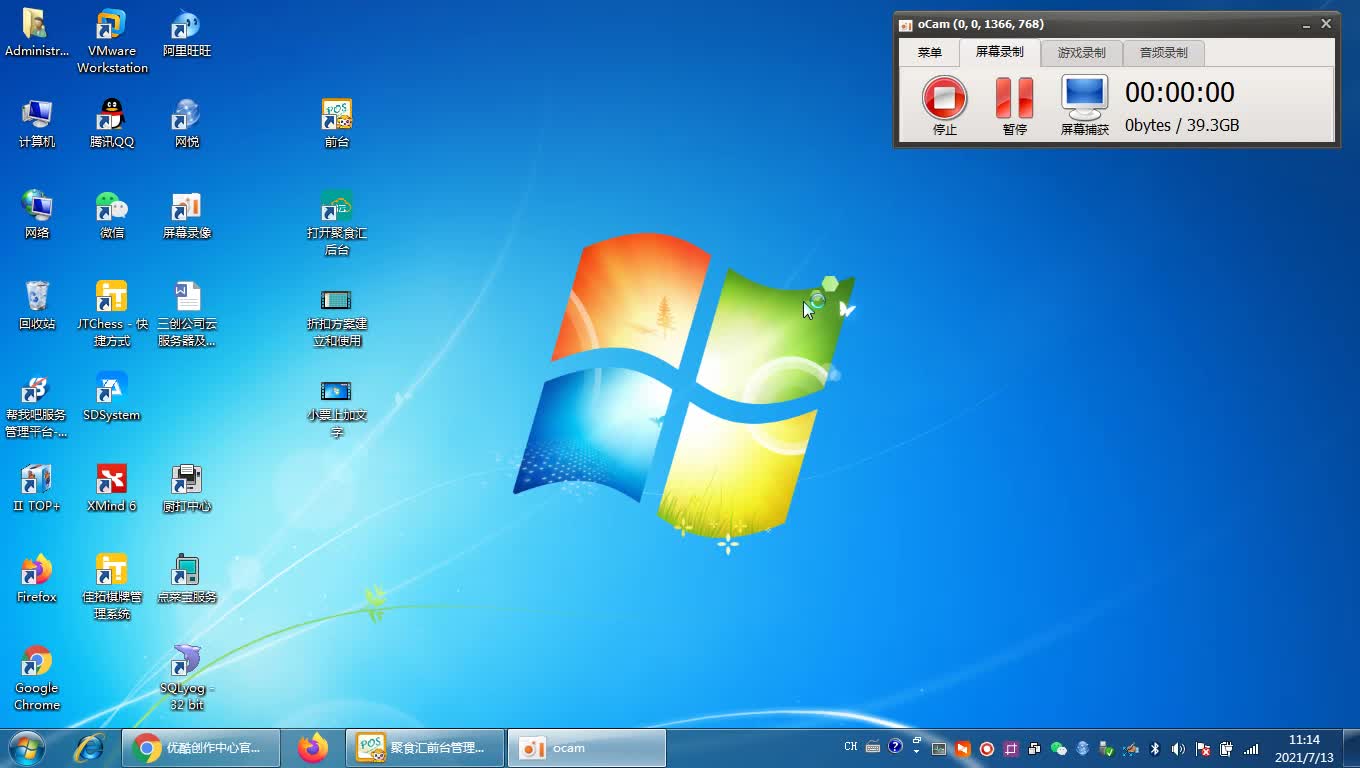Select the Administrator folder icon
1360x768 pixels.
(x=37, y=33)
